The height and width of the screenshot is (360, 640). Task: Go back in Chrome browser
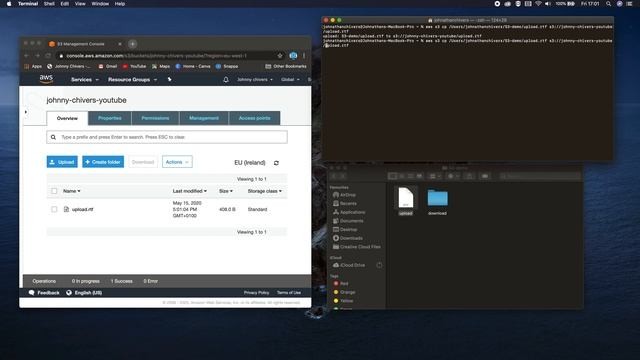coord(27,56)
